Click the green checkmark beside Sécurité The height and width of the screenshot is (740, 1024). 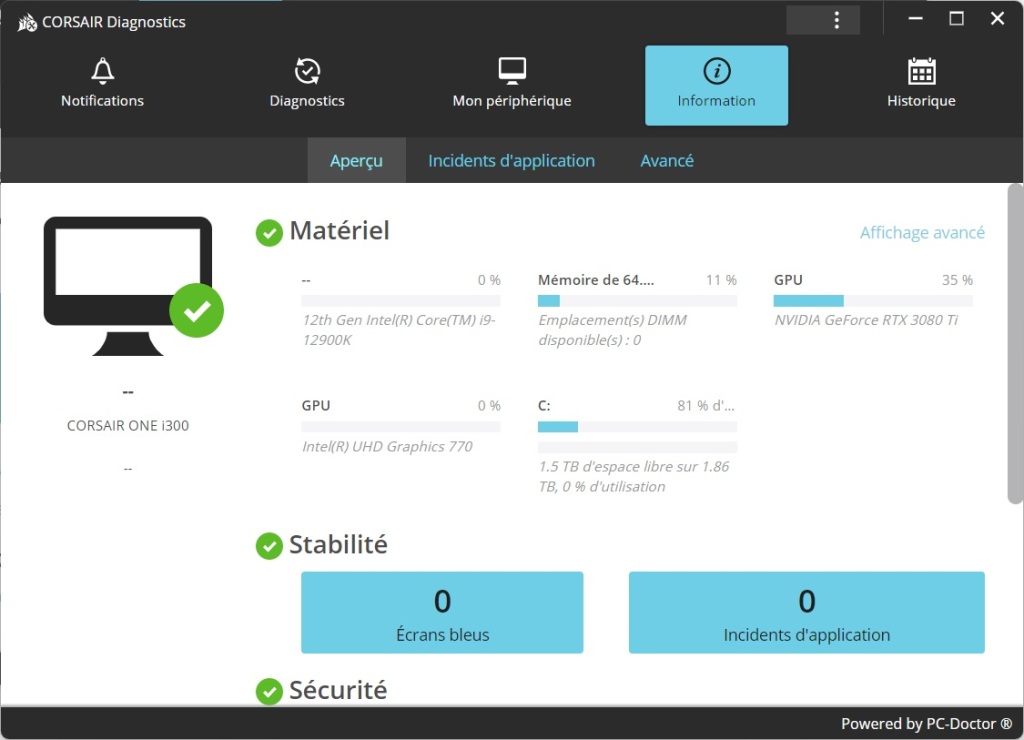coord(268,690)
